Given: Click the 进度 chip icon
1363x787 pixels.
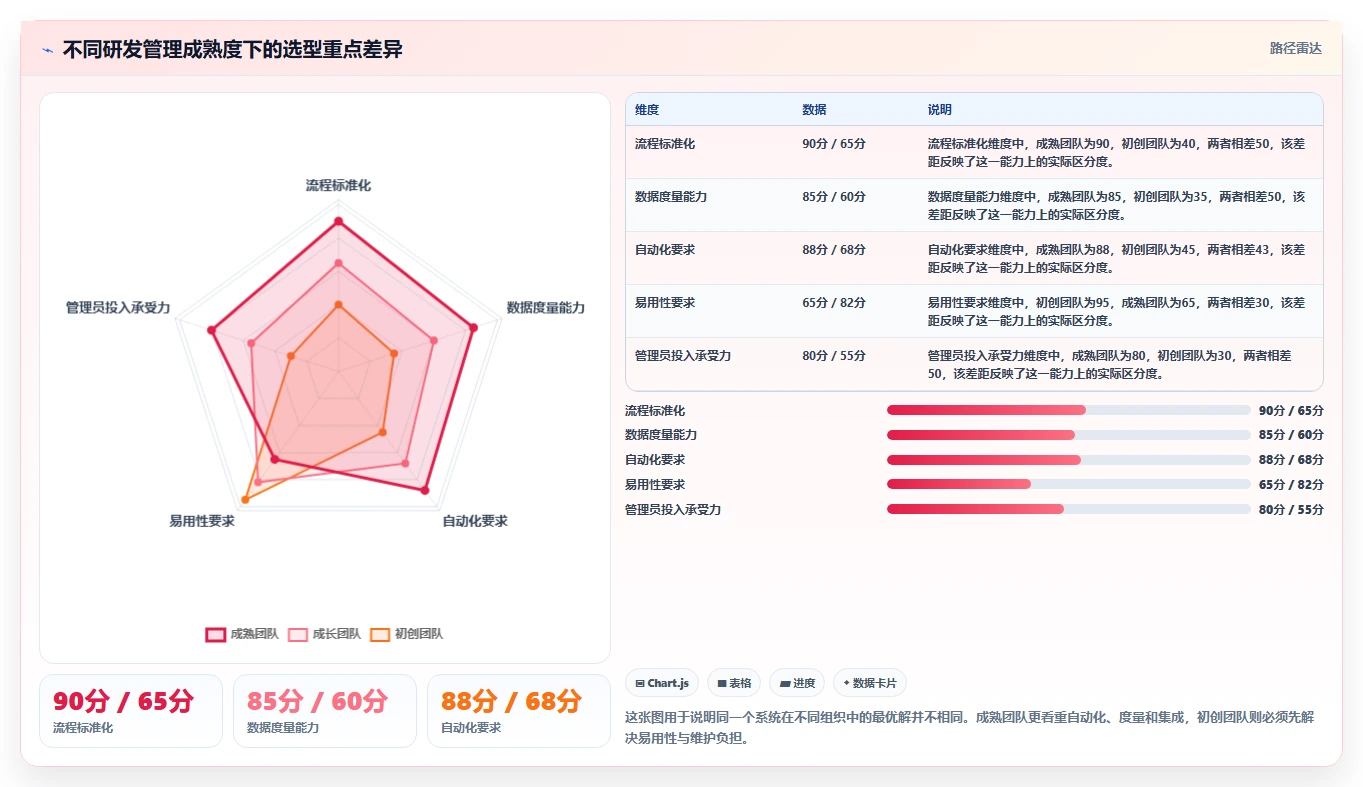Looking at the screenshot, I should point(785,684).
